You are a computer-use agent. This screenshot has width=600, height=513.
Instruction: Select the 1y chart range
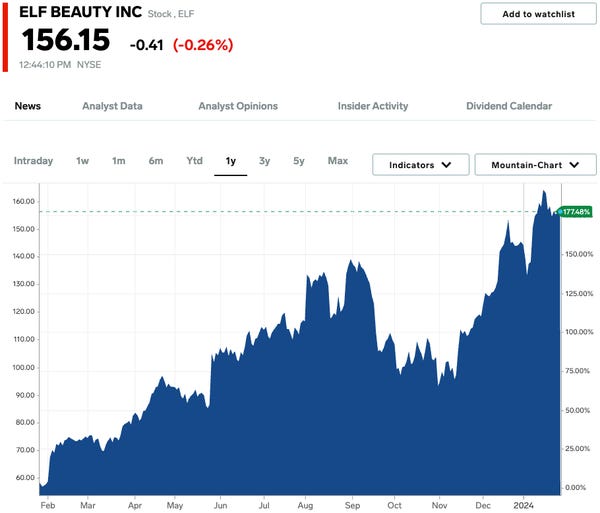pos(230,161)
